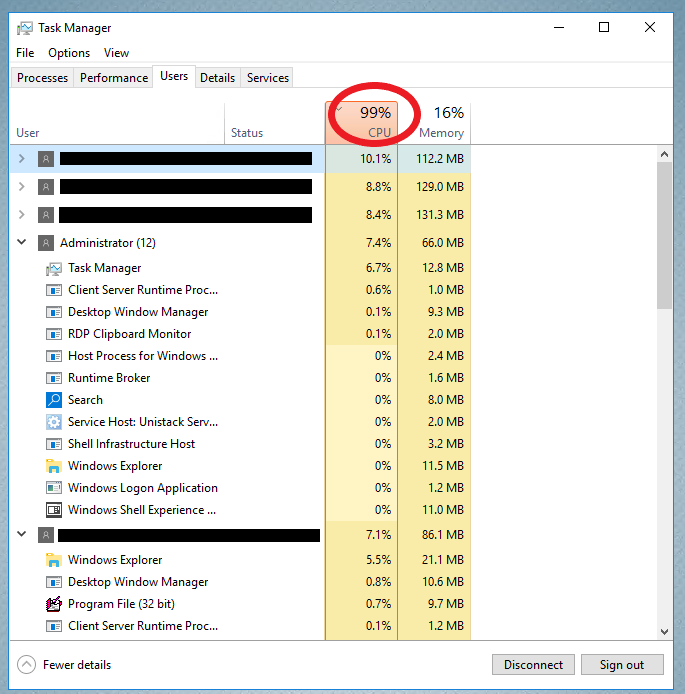Click the 131.3 MB memory value

click(440, 215)
